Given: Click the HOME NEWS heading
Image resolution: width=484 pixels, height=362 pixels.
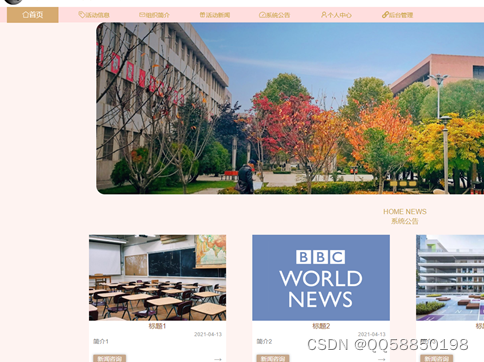Looking at the screenshot, I should tap(405, 212).
